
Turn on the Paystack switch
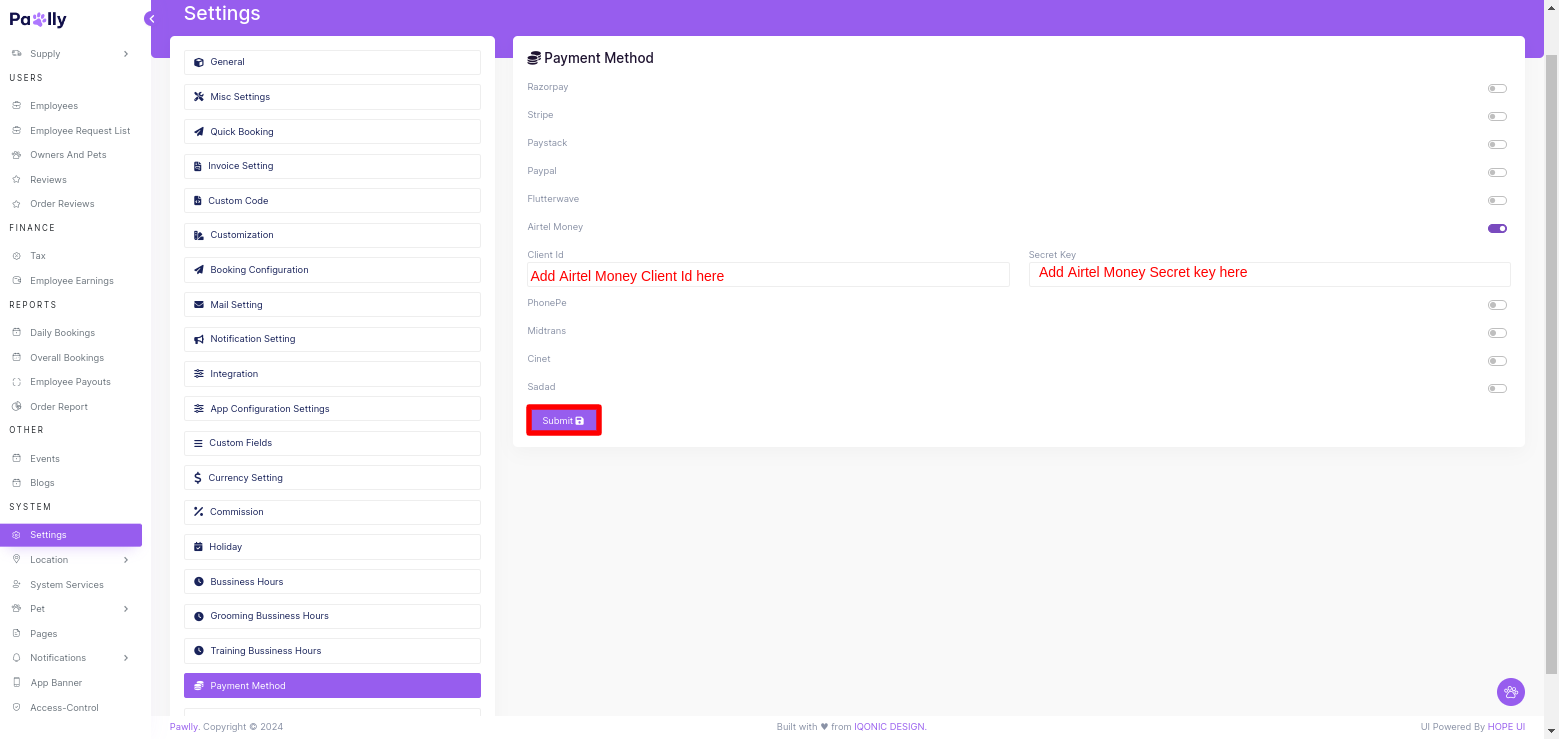[x=1497, y=144]
